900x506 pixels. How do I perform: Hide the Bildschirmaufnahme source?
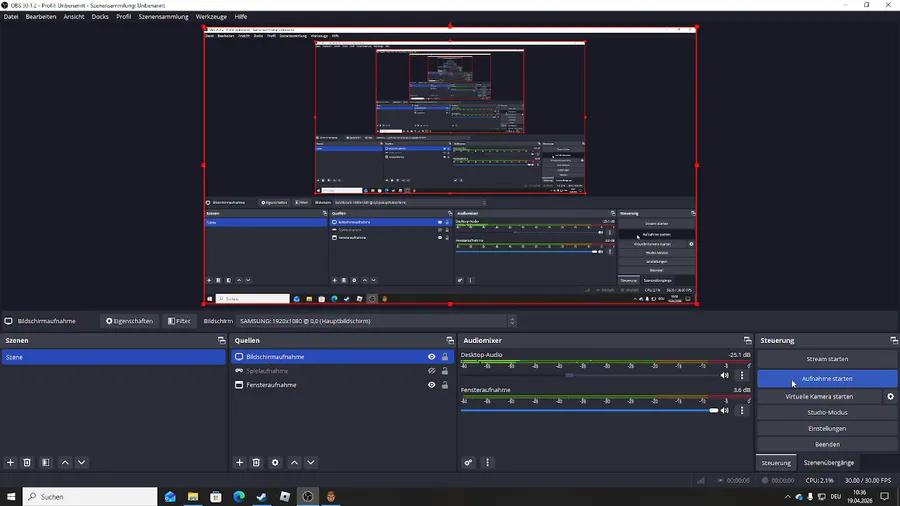point(432,357)
